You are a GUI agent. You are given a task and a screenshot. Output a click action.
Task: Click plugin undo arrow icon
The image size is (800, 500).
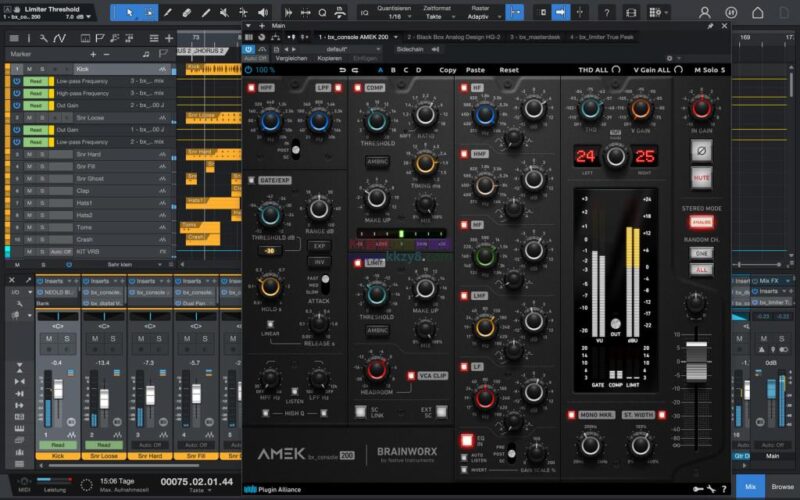pos(342,70)
